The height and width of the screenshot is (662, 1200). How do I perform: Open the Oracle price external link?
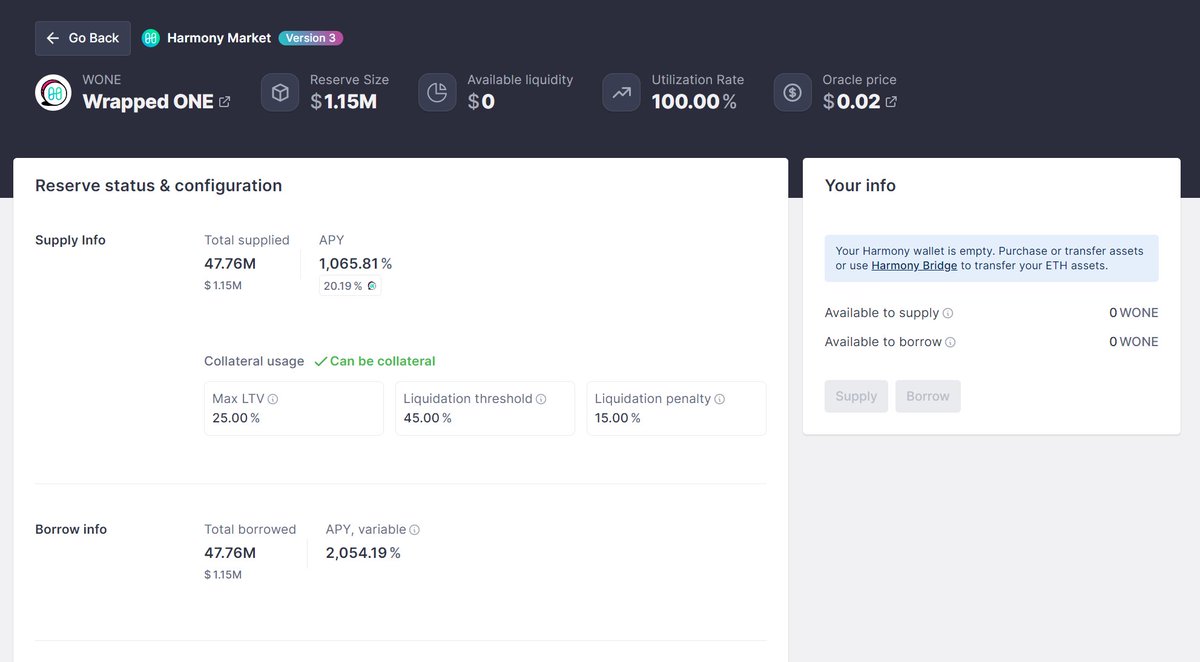point(891,102)
